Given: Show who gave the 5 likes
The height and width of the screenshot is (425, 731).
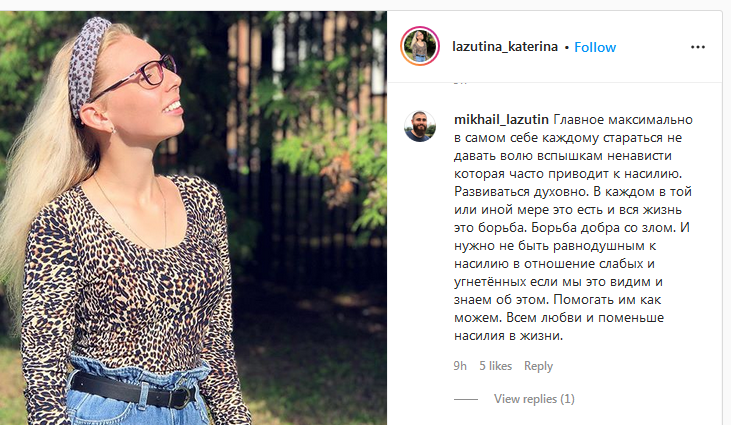Looking at the screenshot, I should 496,366.
